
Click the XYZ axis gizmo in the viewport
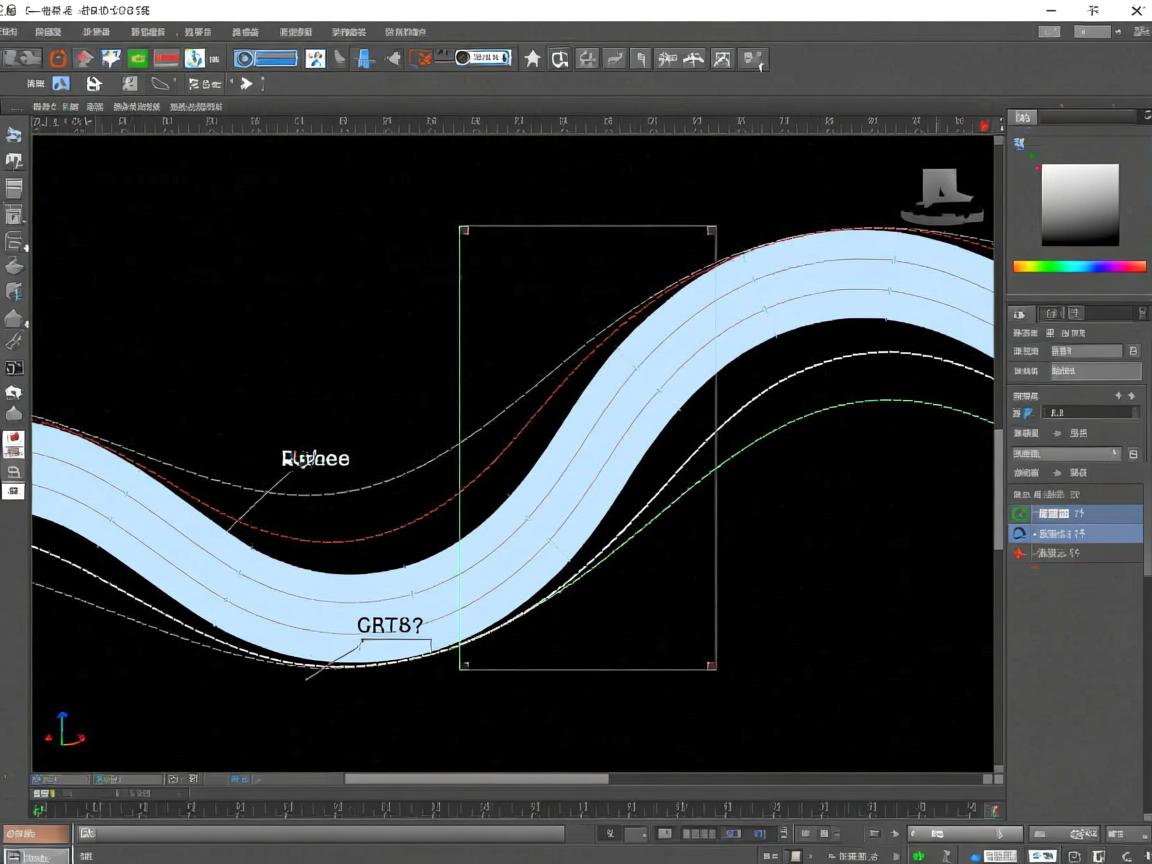[x=64, y=730]
